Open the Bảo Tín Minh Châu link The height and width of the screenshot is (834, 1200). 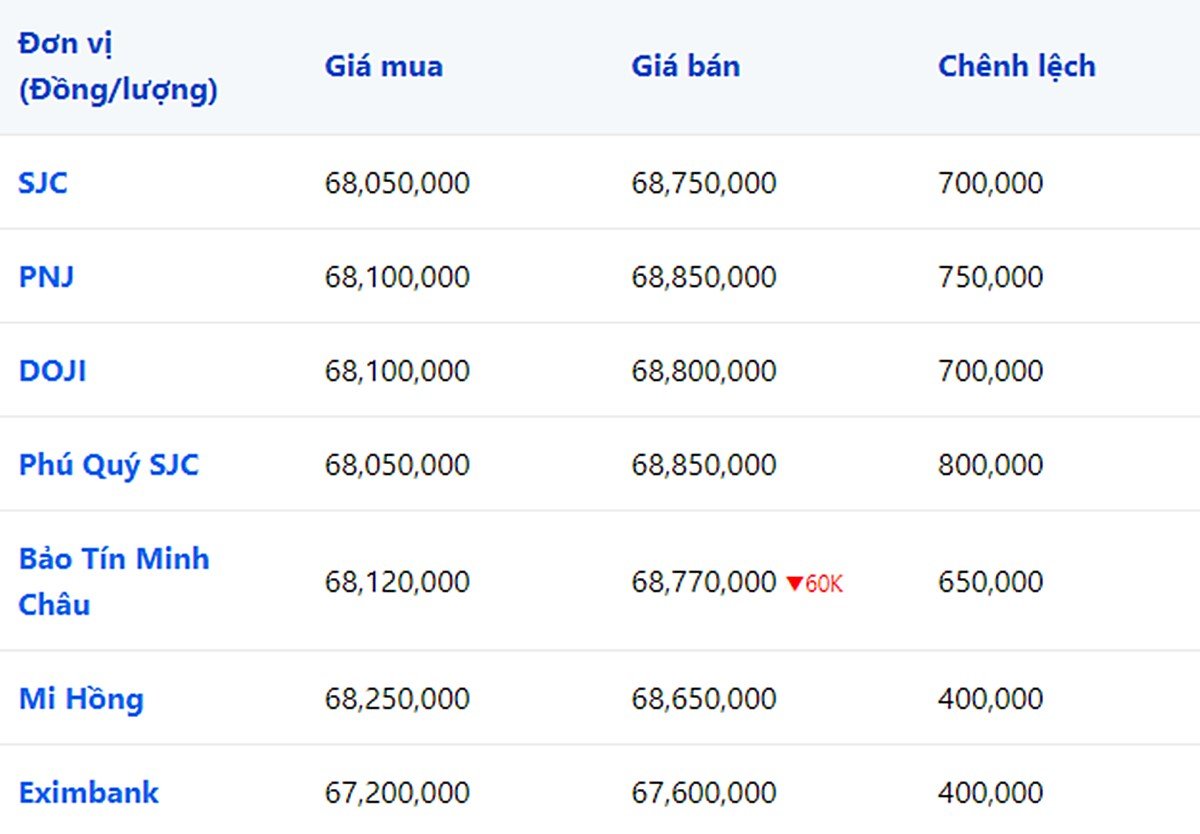(x=114, y=581)
